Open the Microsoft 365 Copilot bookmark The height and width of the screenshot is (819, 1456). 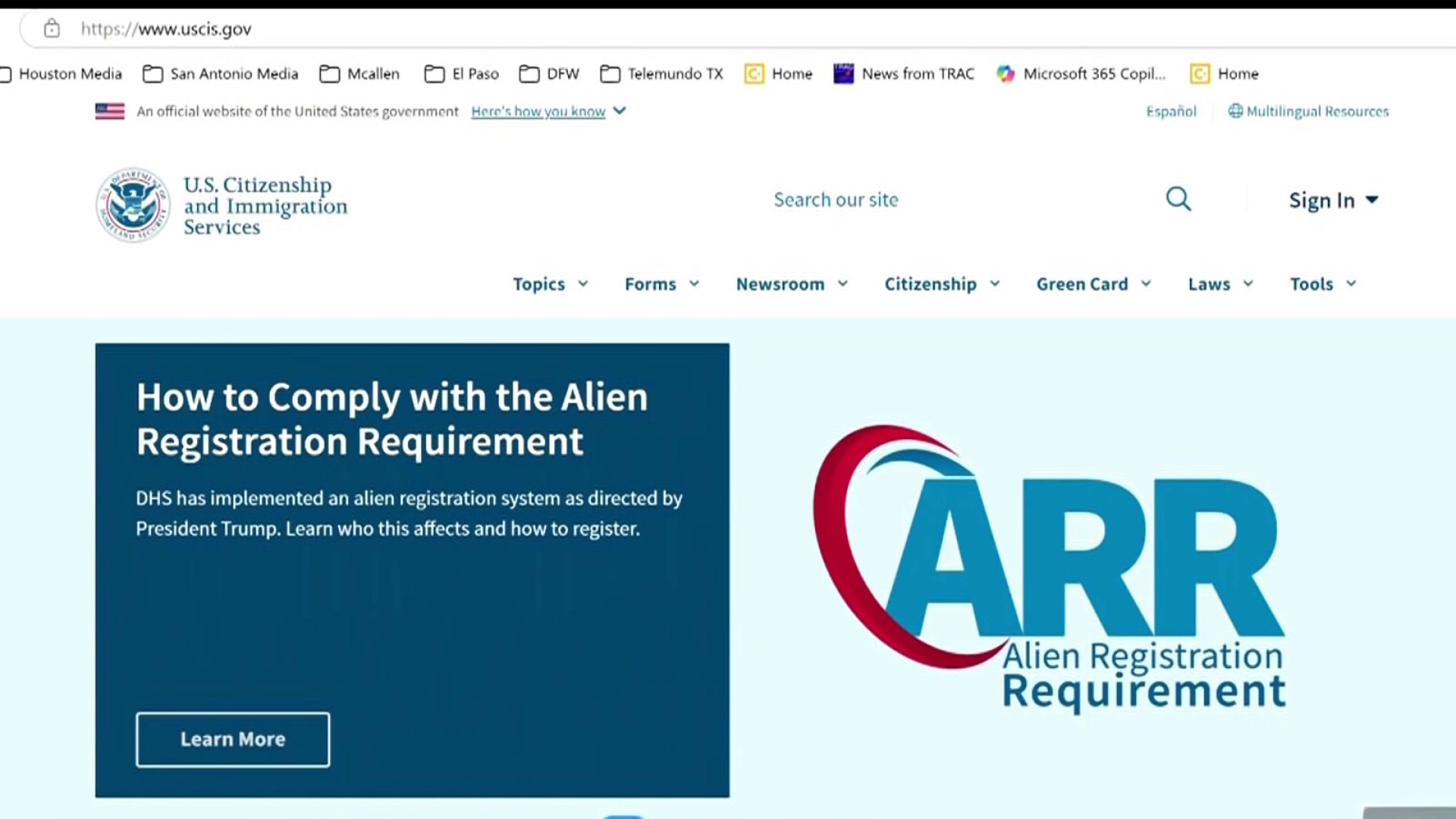[x=1081, y=74]
